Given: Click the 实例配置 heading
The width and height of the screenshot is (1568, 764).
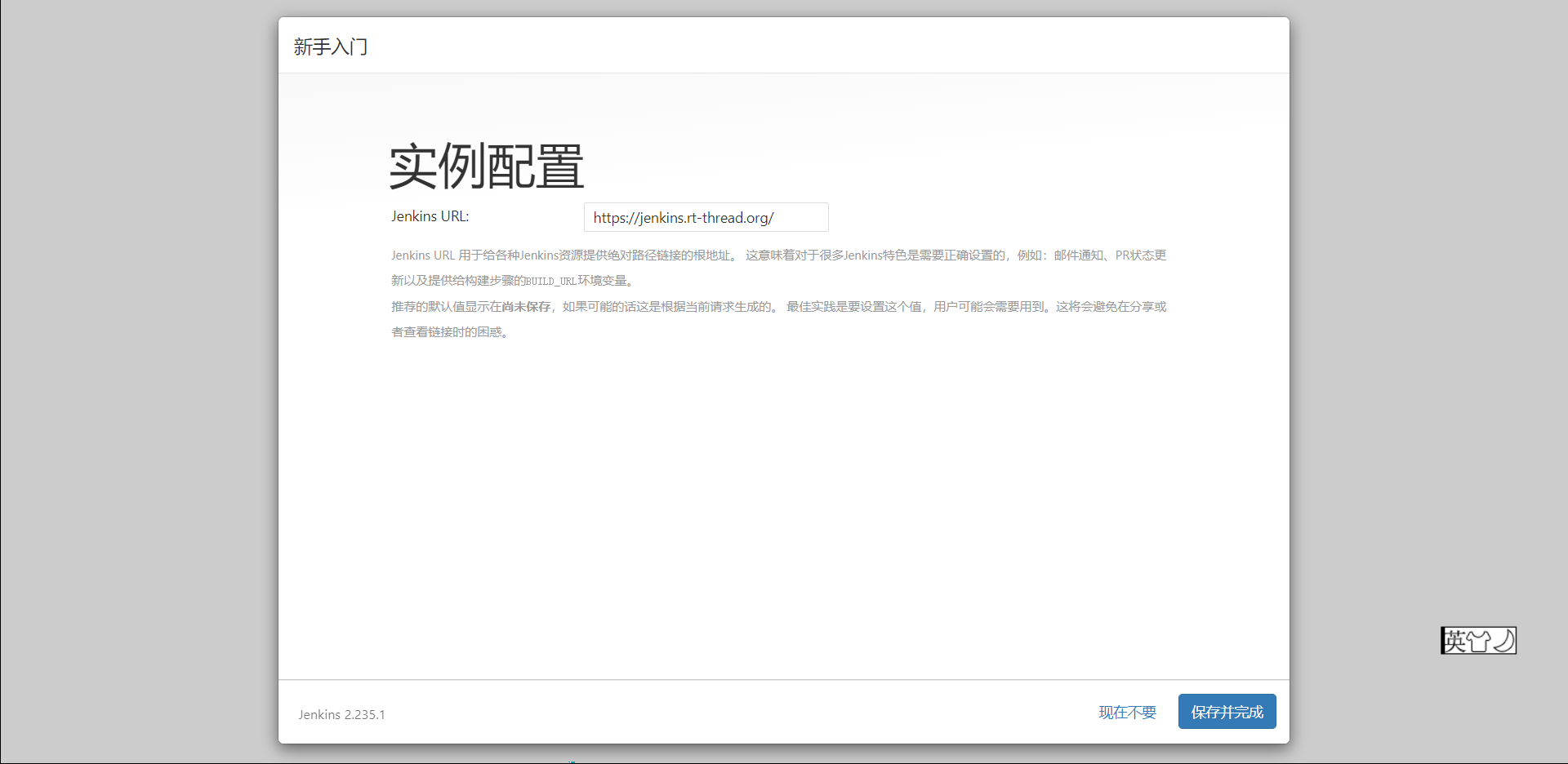Looking at the screenshot, I should coord(487,166).
